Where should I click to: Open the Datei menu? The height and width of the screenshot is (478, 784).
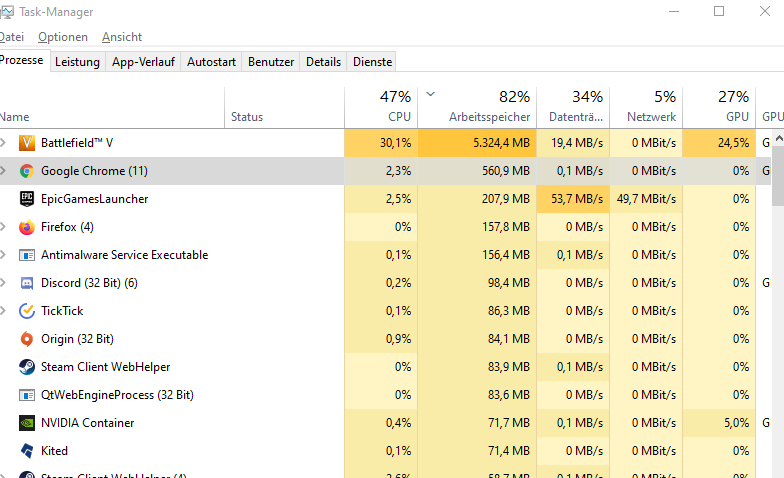12,37
